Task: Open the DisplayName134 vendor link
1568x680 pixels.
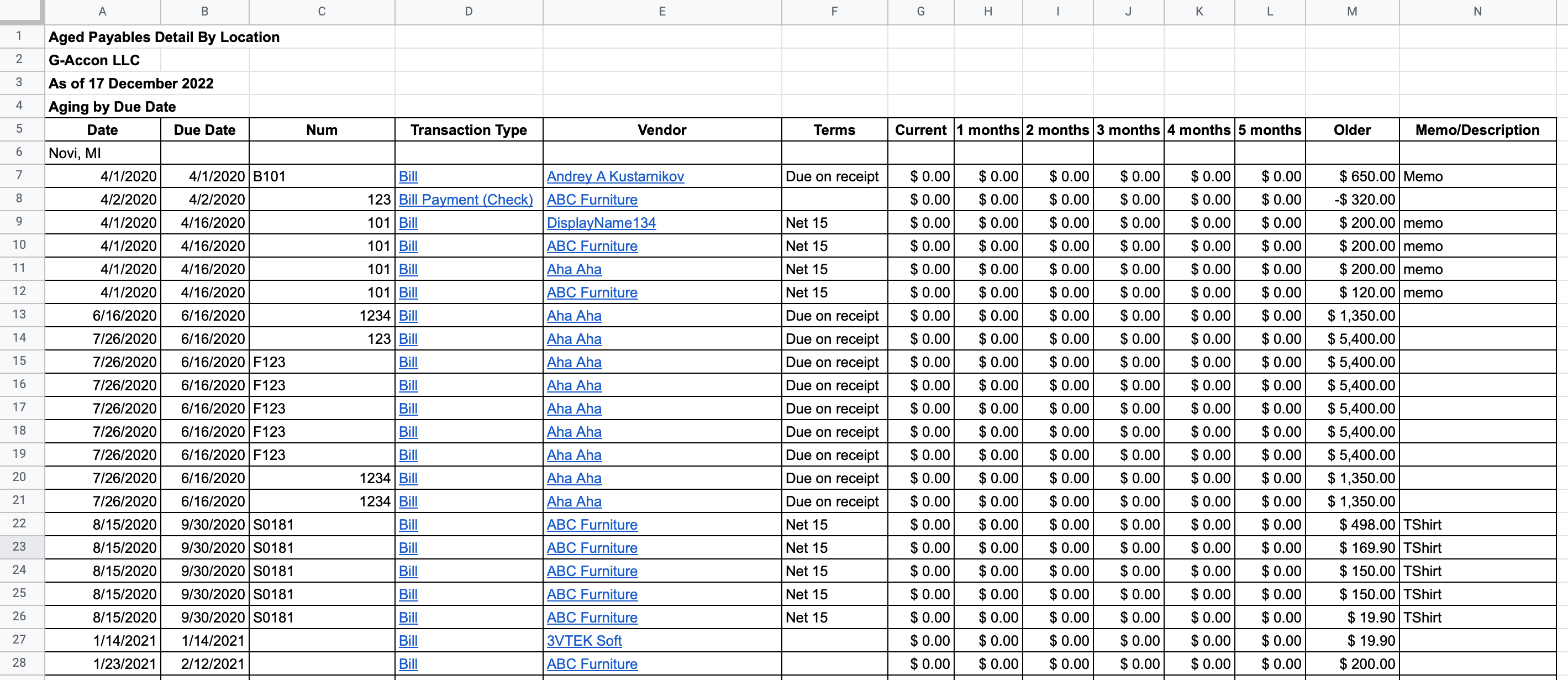Action: coord(601,222)
